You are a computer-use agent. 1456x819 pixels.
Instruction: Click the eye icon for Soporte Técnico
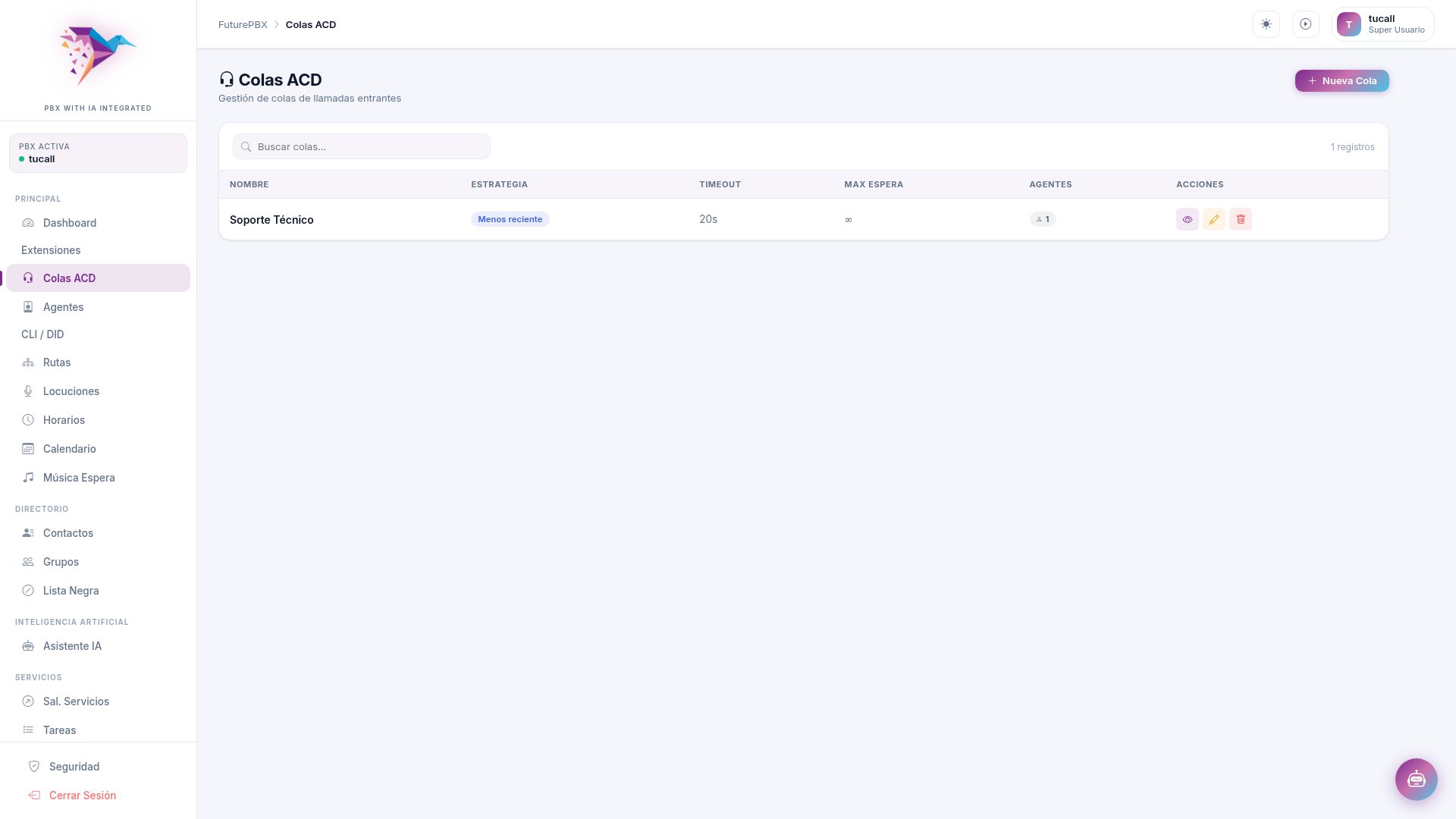coord(1187,219)
